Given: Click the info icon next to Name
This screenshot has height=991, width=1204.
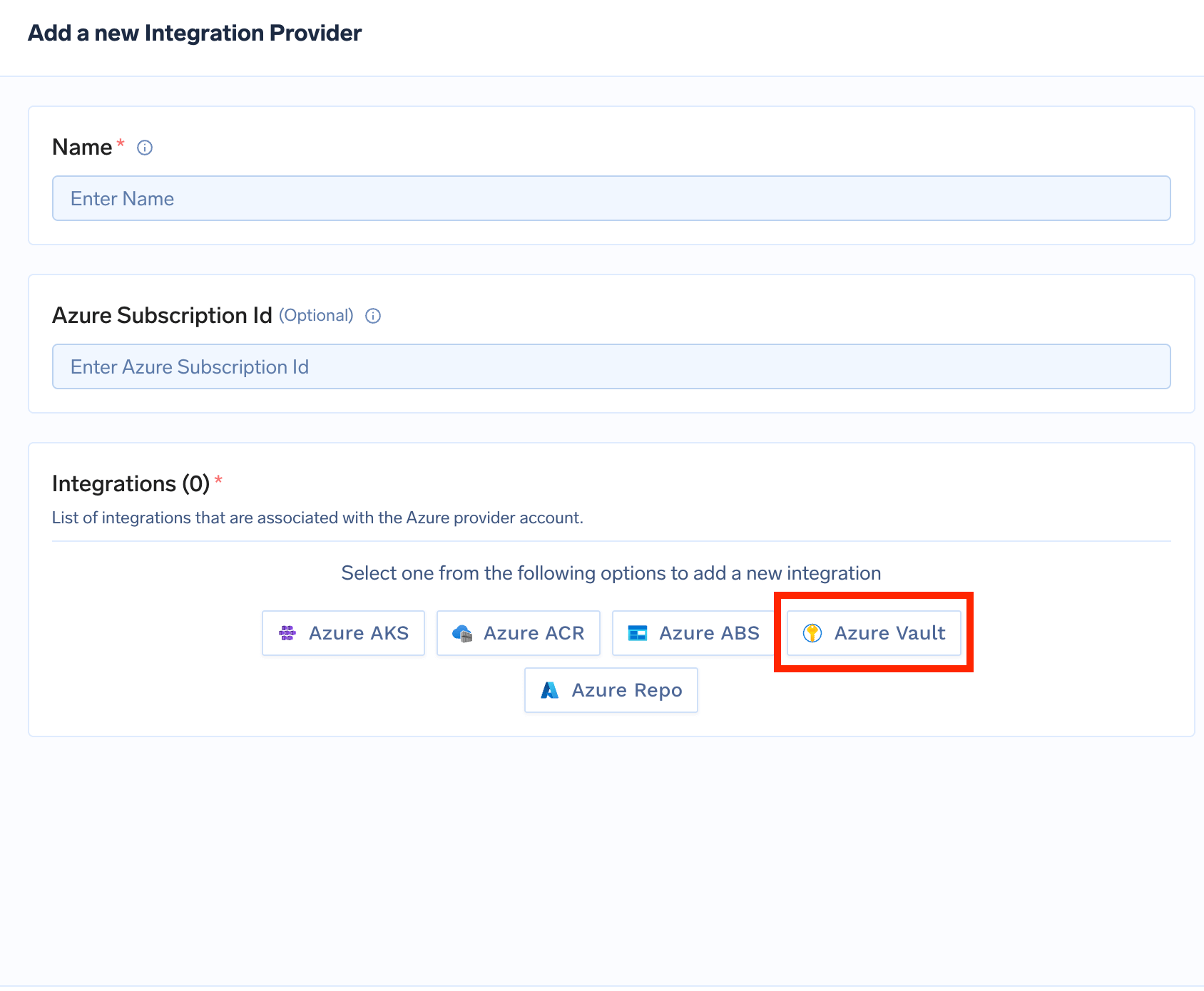Looking at the screenshot, I should pos(145,147).
